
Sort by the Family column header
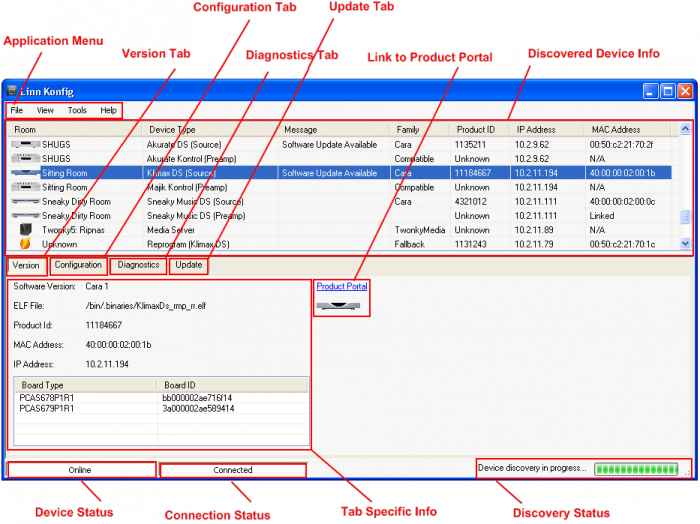click(x=420, y=130)
